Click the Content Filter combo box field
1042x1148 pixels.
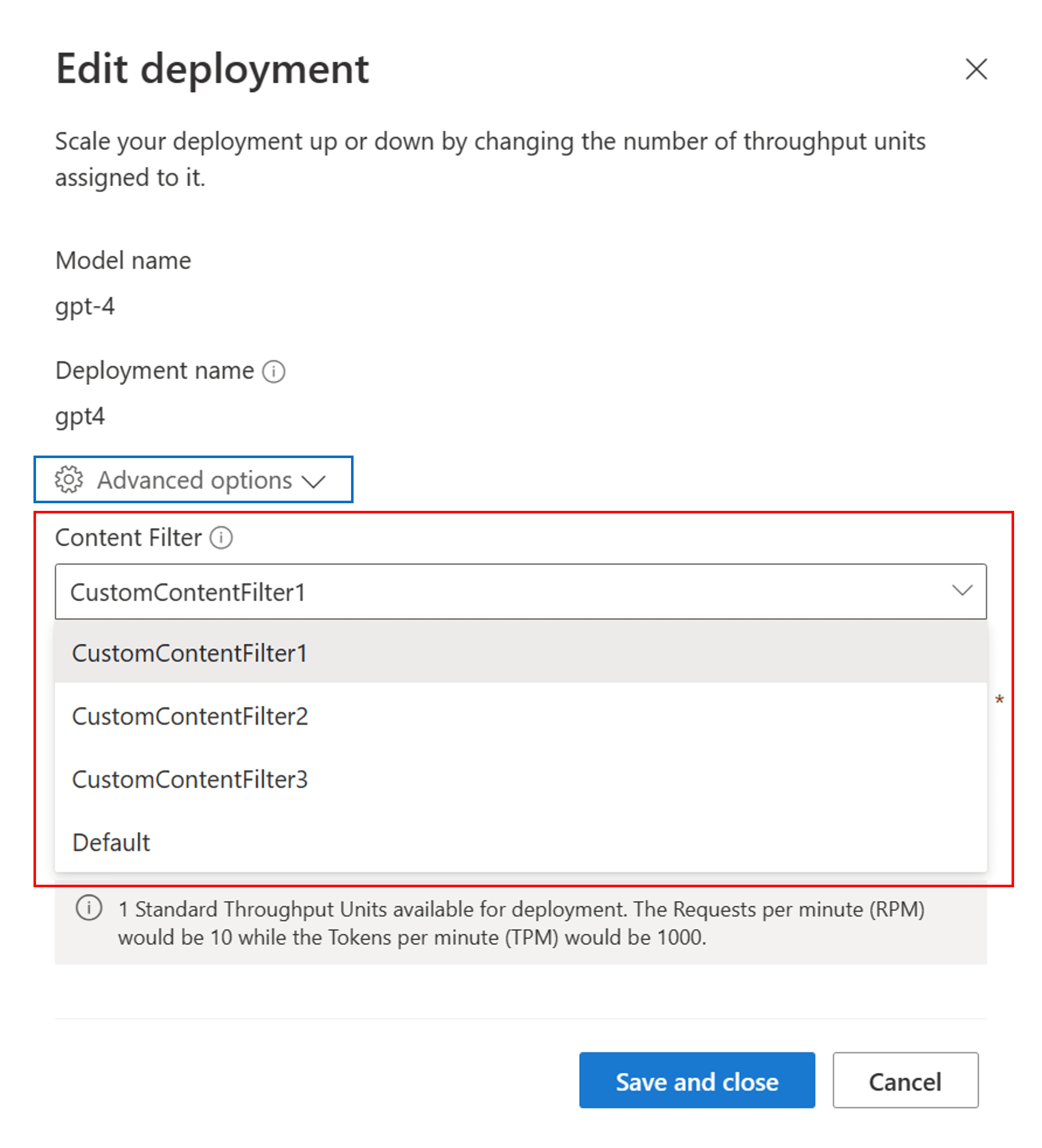[x=520, y=591]
